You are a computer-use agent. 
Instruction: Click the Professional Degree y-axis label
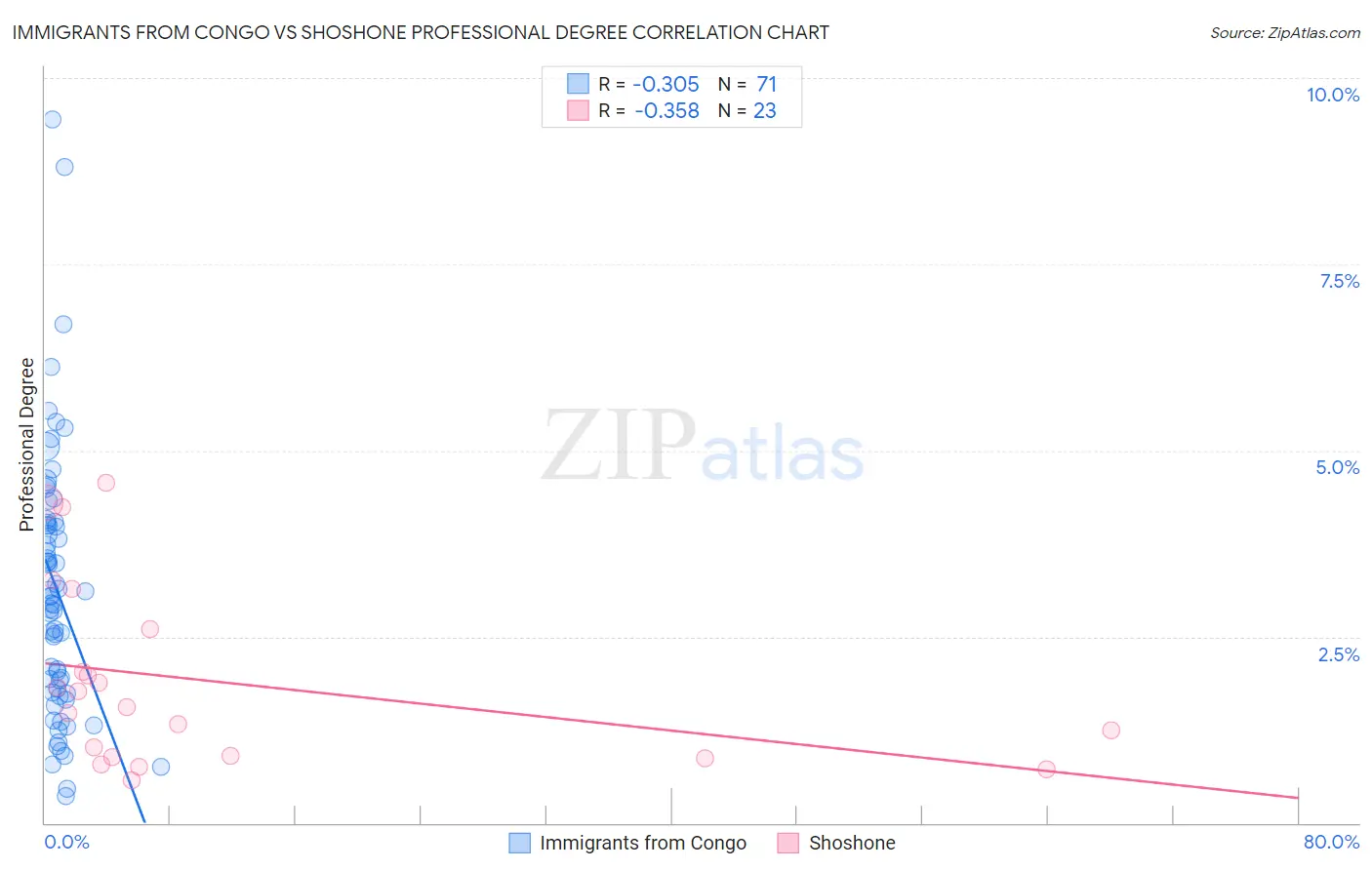click(x=26, y=445)
